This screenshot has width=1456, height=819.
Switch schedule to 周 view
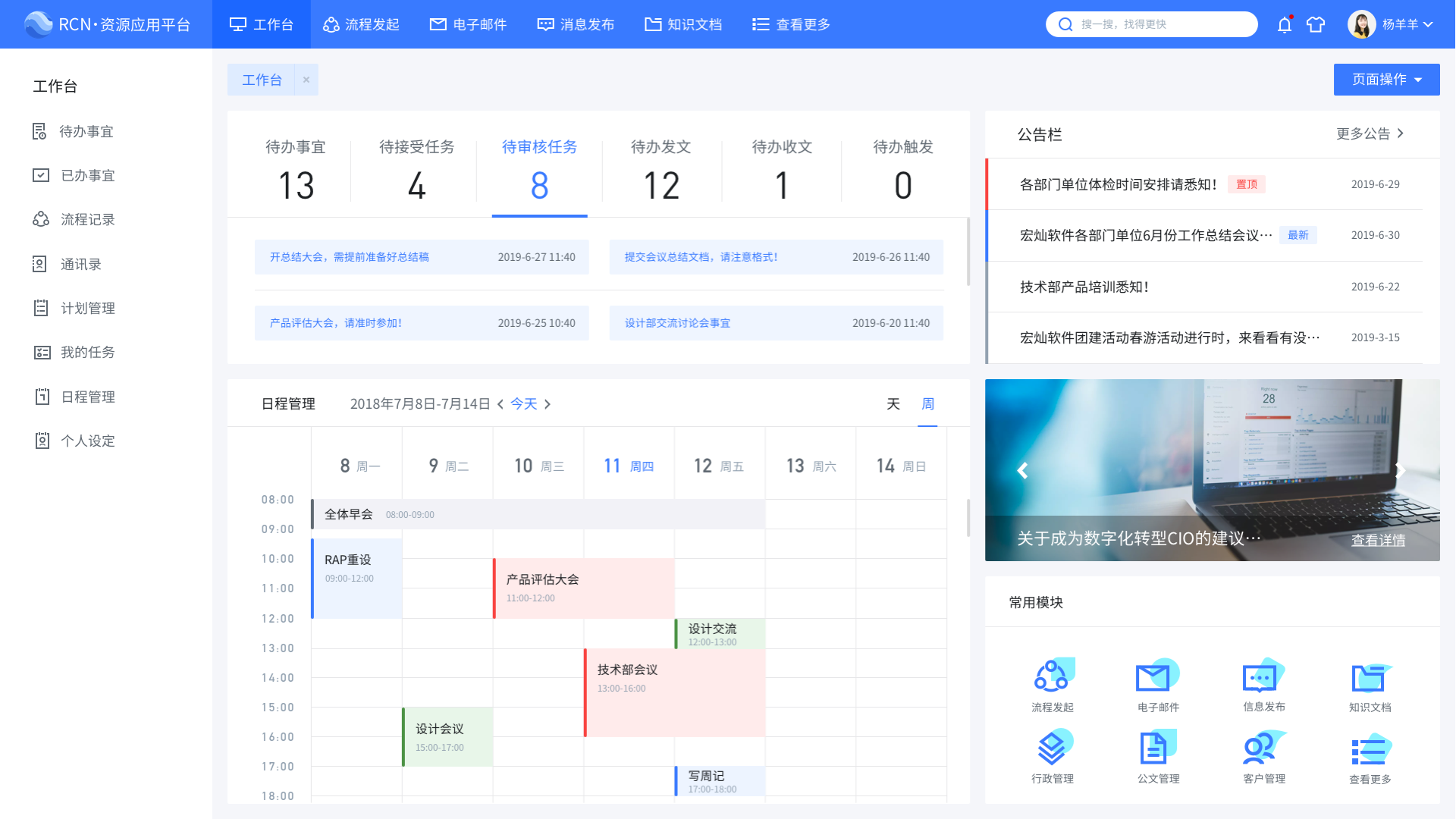[x=927, y=404]
